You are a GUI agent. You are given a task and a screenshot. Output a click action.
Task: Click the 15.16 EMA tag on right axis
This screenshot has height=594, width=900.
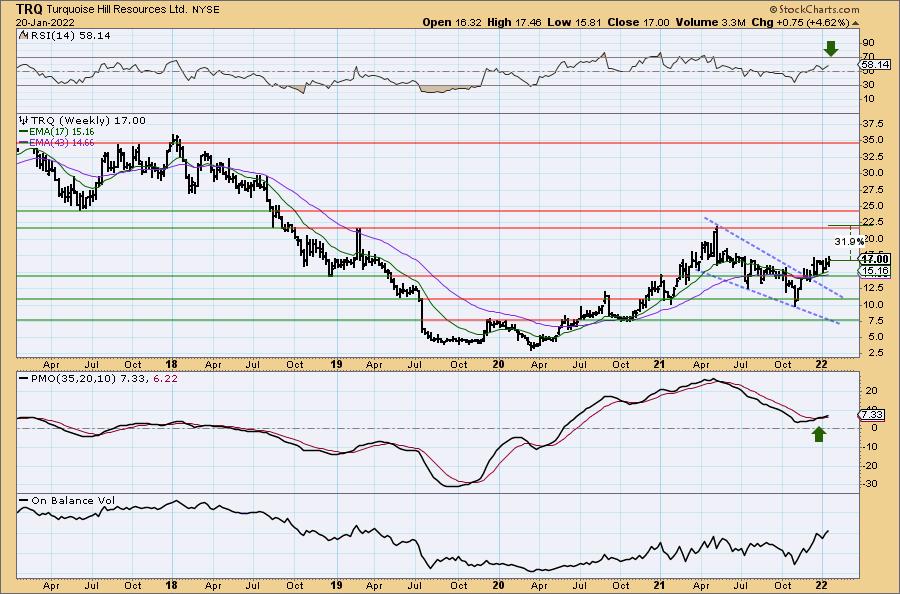point(874,270)
